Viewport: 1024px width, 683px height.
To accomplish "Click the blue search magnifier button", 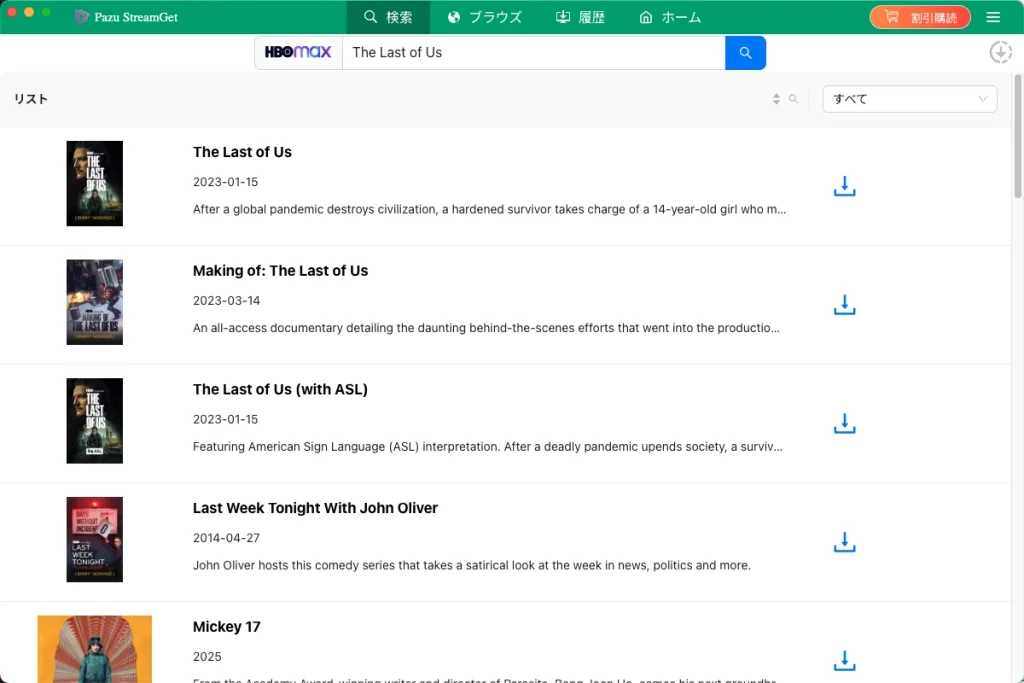I will (745, 53).
